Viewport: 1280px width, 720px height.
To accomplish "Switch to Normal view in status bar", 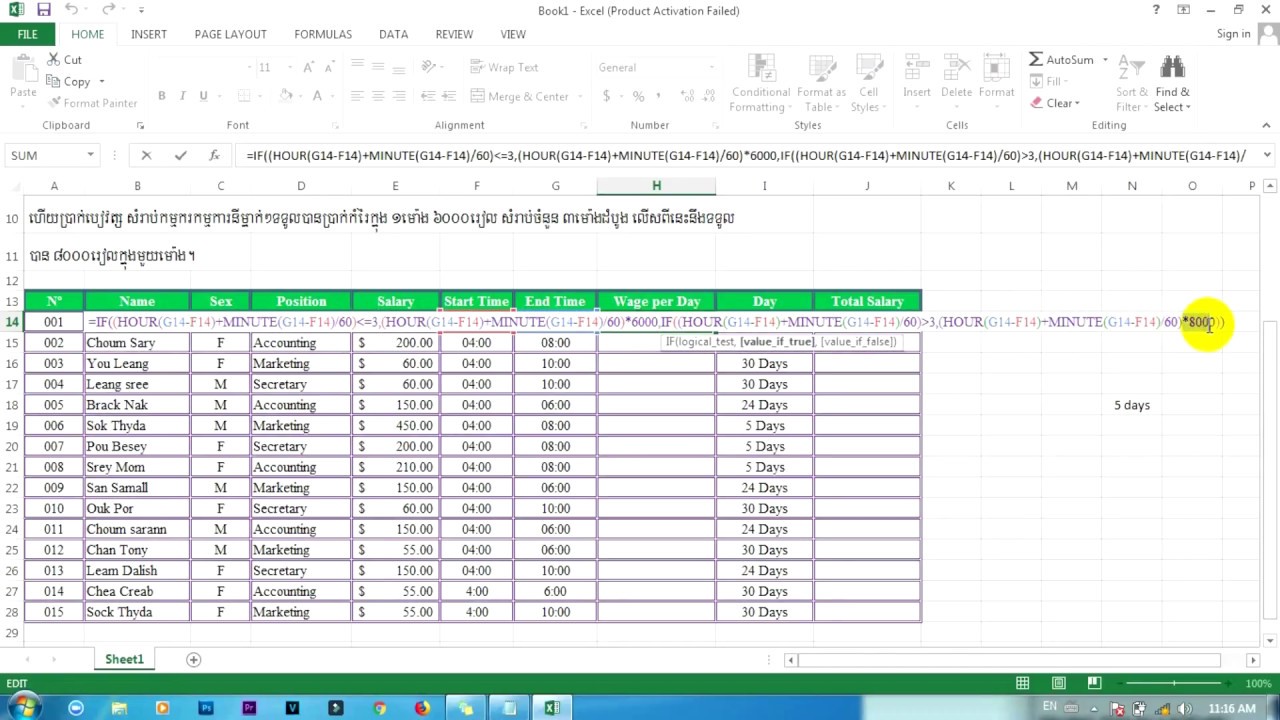I will coord(1022,684).
